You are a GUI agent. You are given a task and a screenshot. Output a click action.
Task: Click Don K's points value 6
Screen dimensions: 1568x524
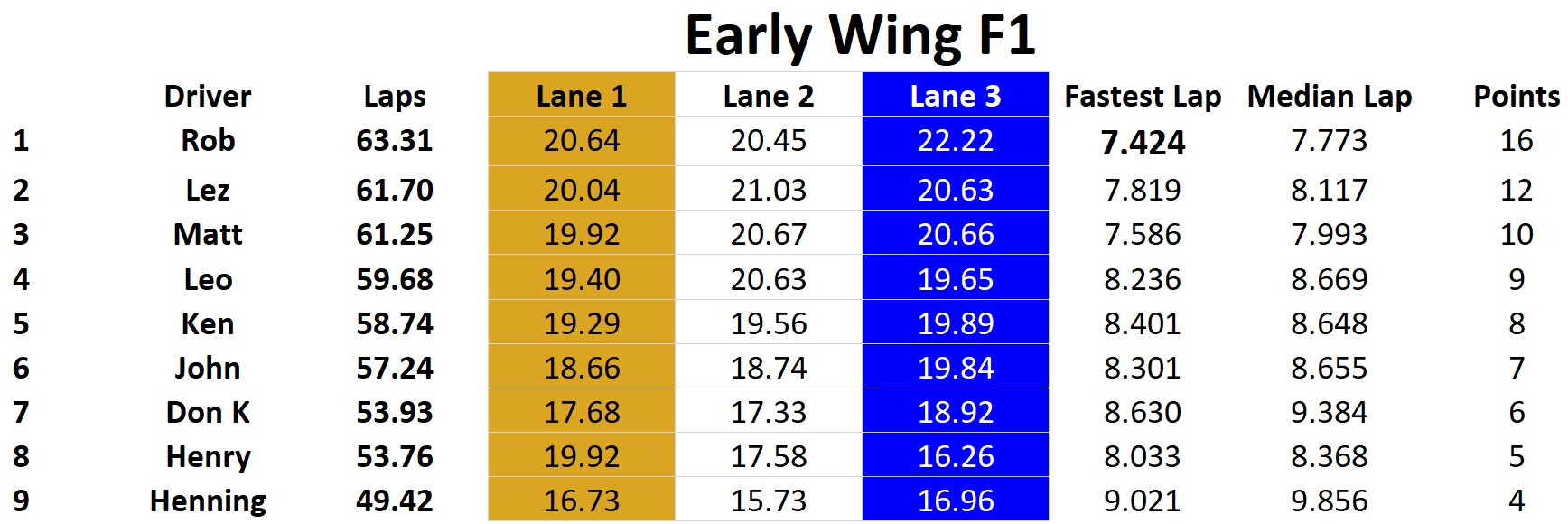pos(1517,413)
